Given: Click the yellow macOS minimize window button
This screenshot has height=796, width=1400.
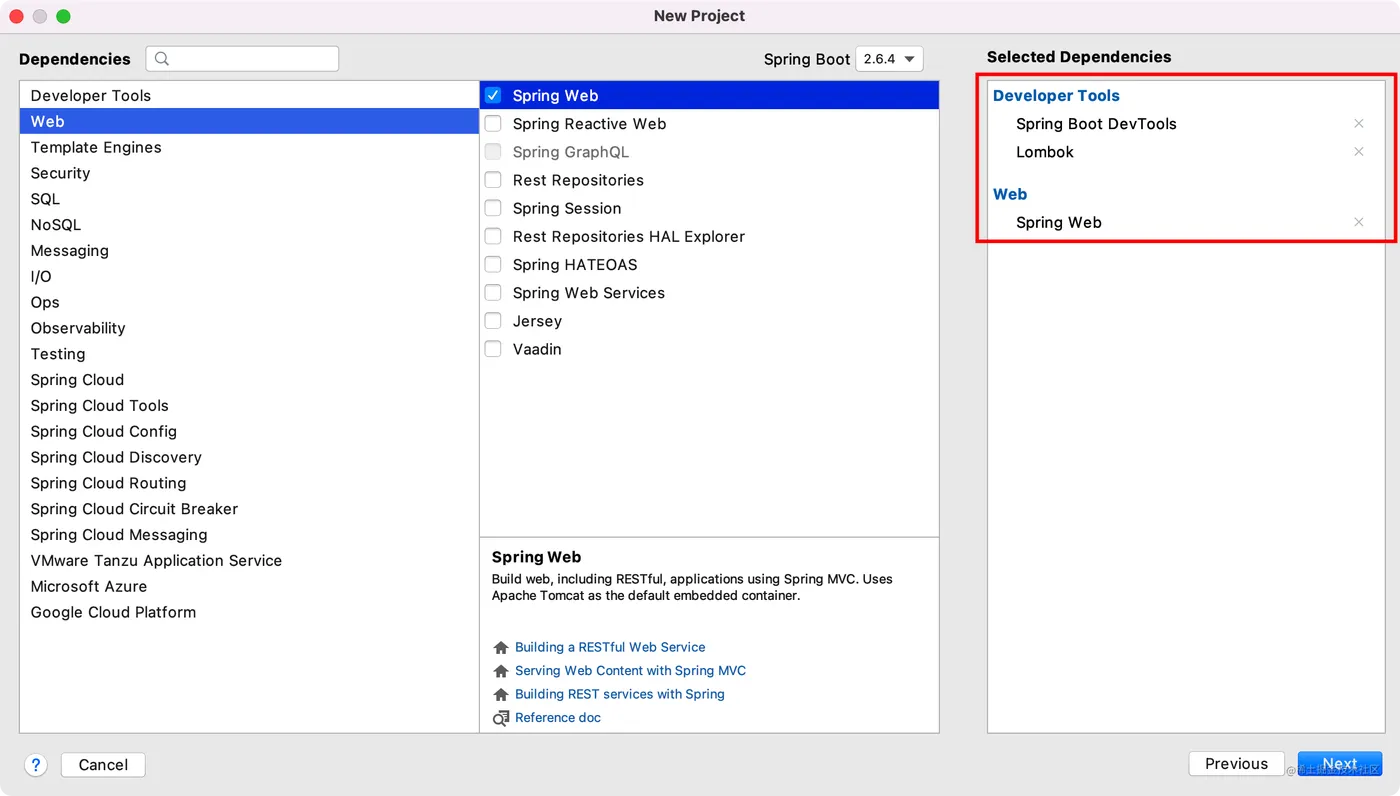Looking at the screenshot, I should click(x=40, y=16).
